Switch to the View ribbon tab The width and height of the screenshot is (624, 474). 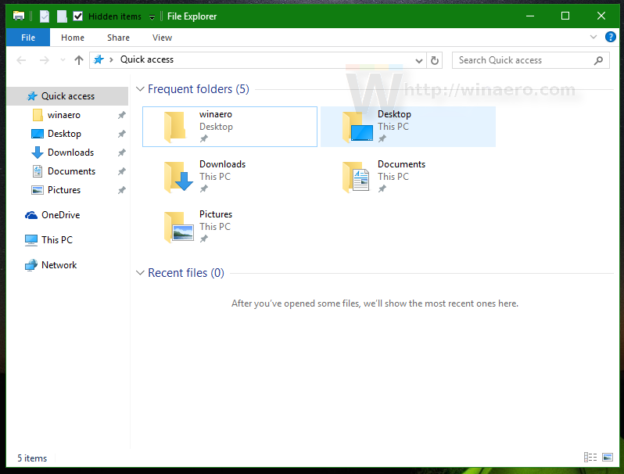pos(161,37)
